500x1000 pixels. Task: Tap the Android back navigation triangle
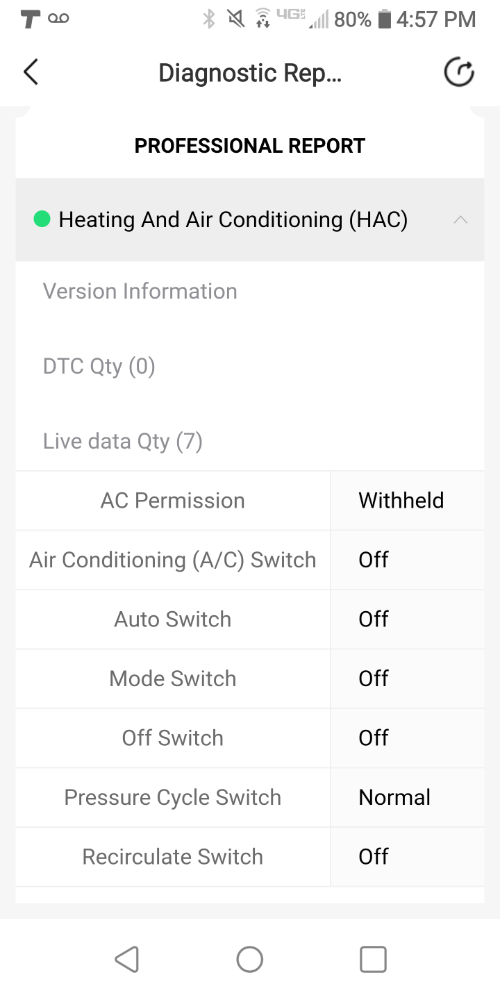[x=126, y=959]
